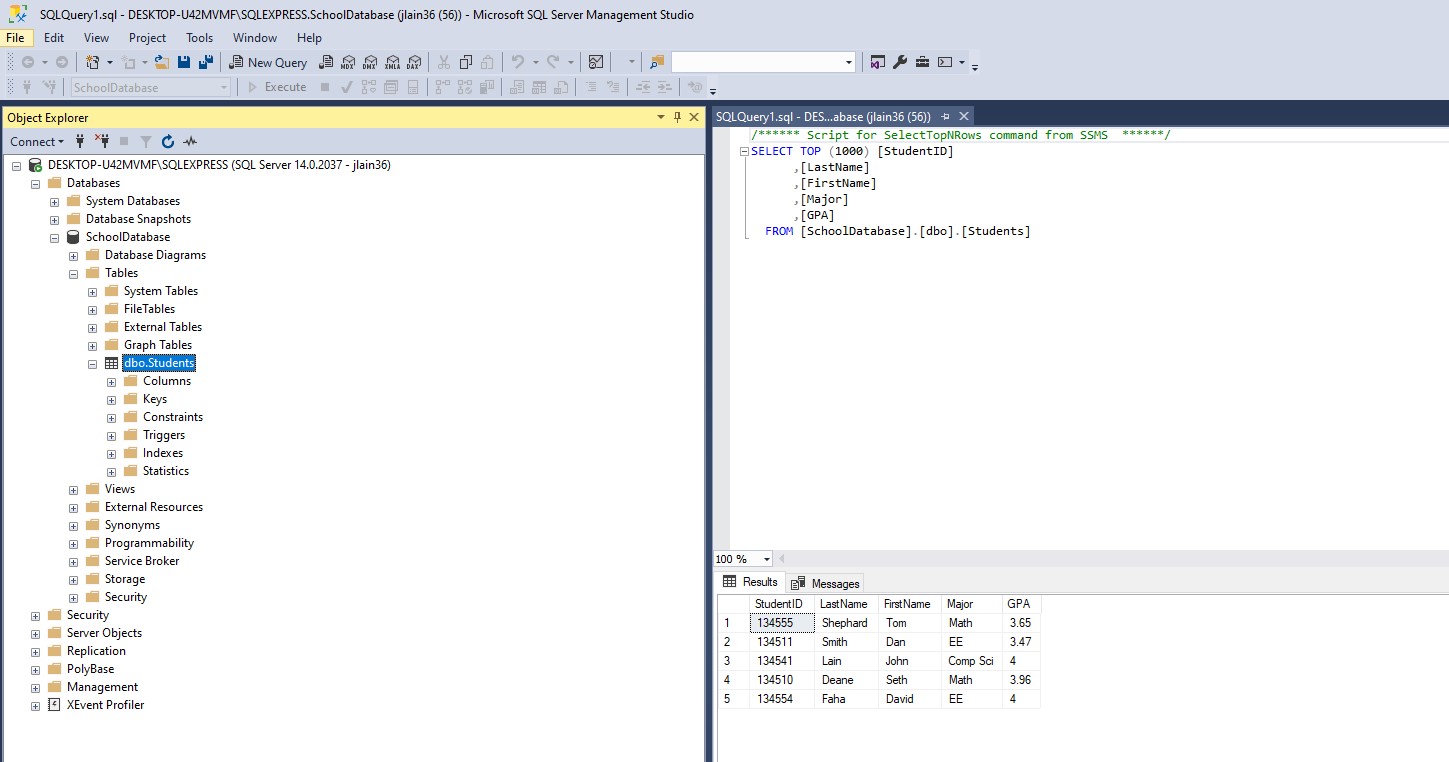Click the Refresh icon in Object Explorer
This screenshot has width=1449, height=762.
168,142
